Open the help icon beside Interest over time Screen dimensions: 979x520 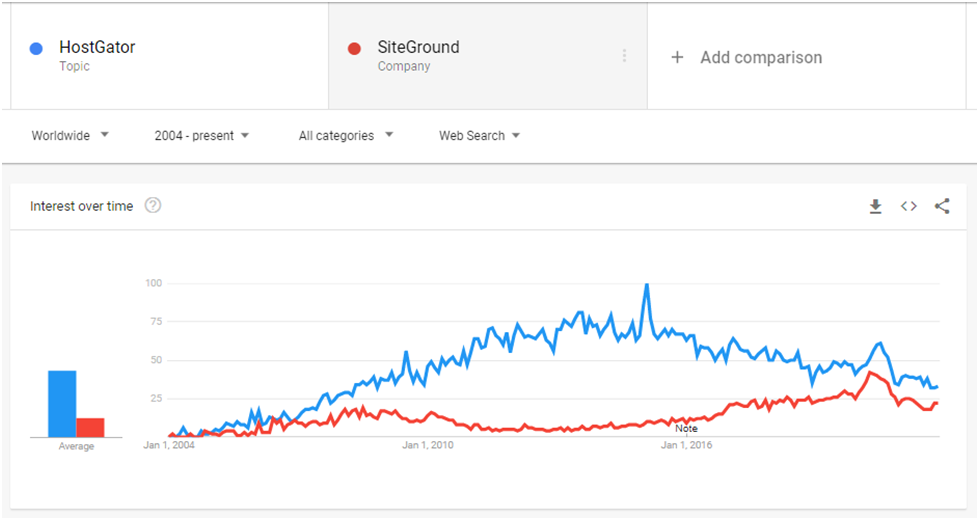point(153,205)
